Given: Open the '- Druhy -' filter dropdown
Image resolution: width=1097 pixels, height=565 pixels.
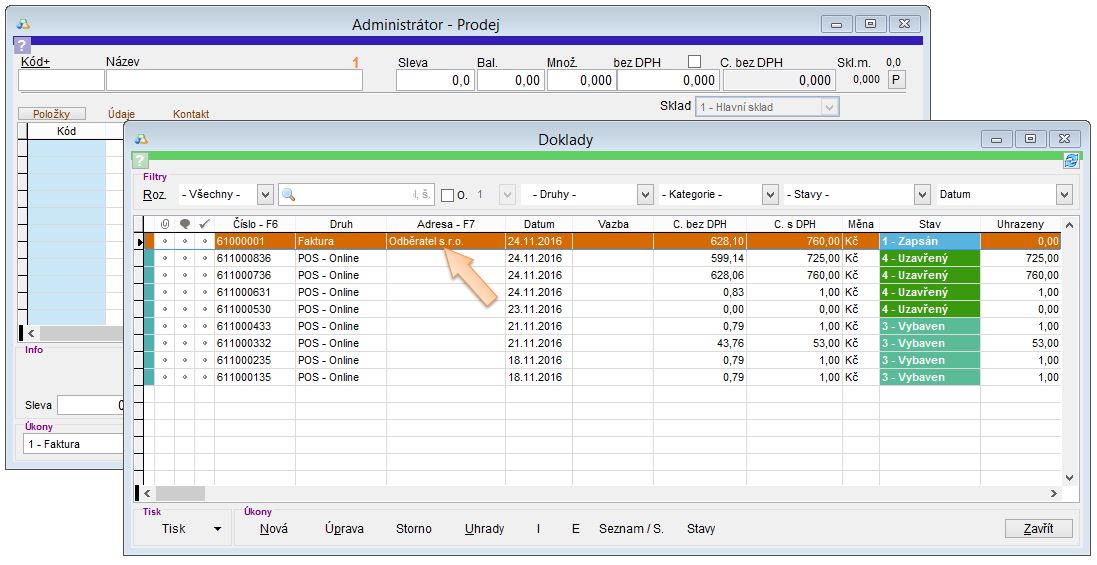Looking at the screenshot, I should pyautogui.click(x=645, y=195).
